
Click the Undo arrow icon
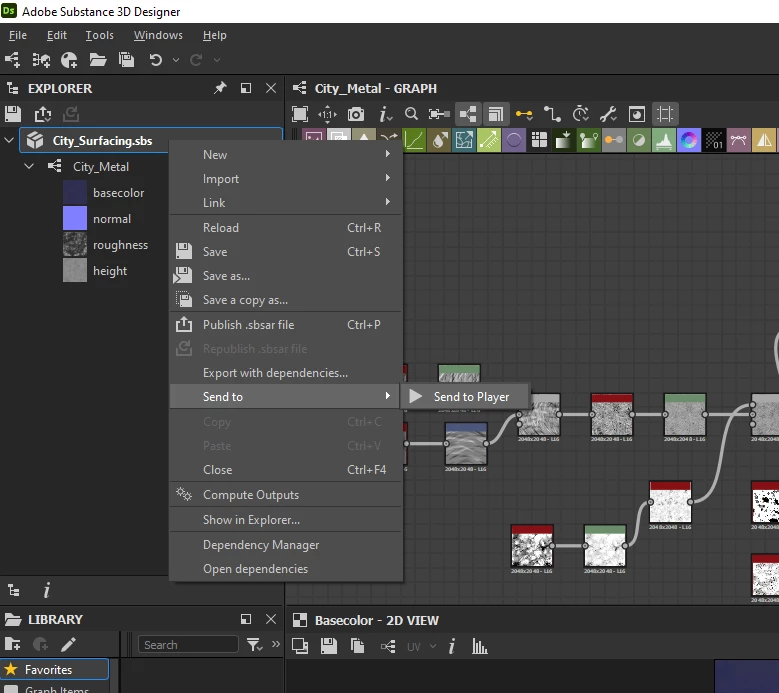tap(156, 60)
